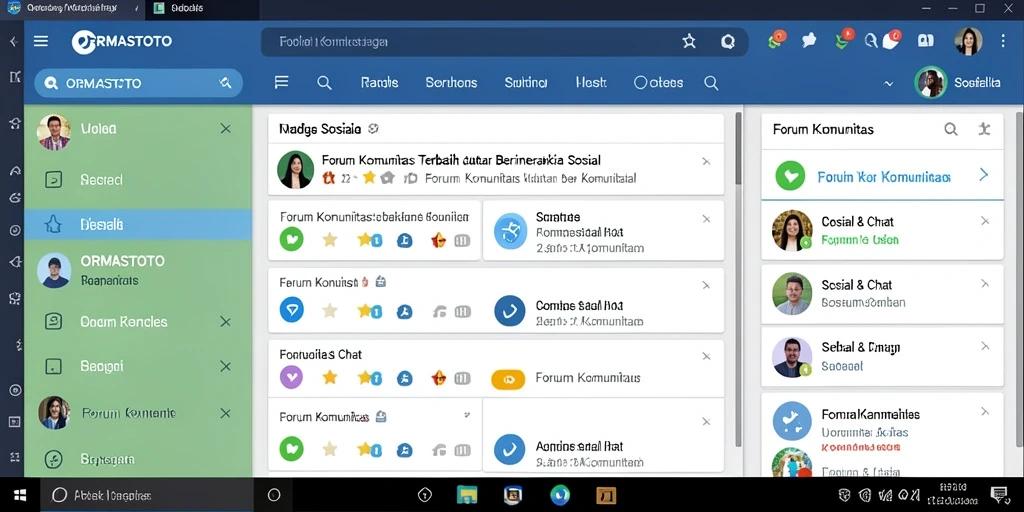Close the Ooam Rencles sidebar entry
This screenshot has height=512, width=1024.
coord(225,322)
